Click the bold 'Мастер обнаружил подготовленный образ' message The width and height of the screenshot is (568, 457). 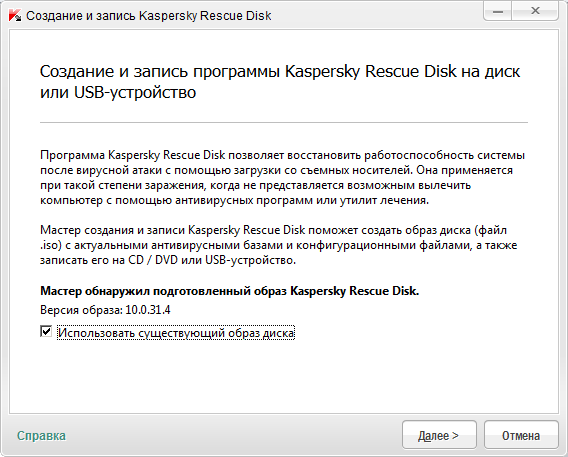click(229, 291)
